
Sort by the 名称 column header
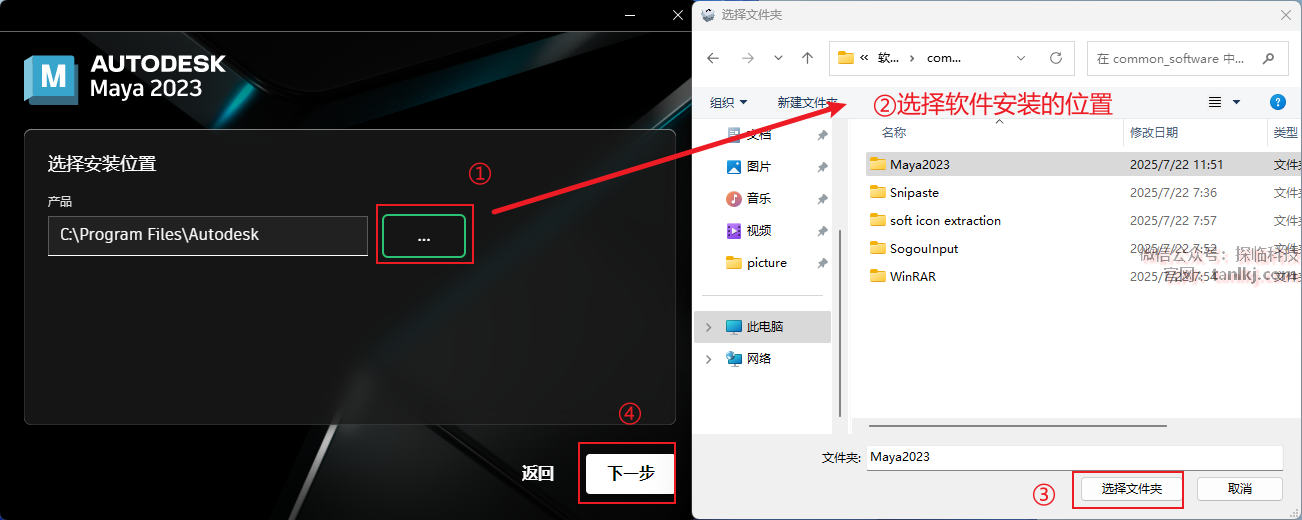[x=893, y=132]
